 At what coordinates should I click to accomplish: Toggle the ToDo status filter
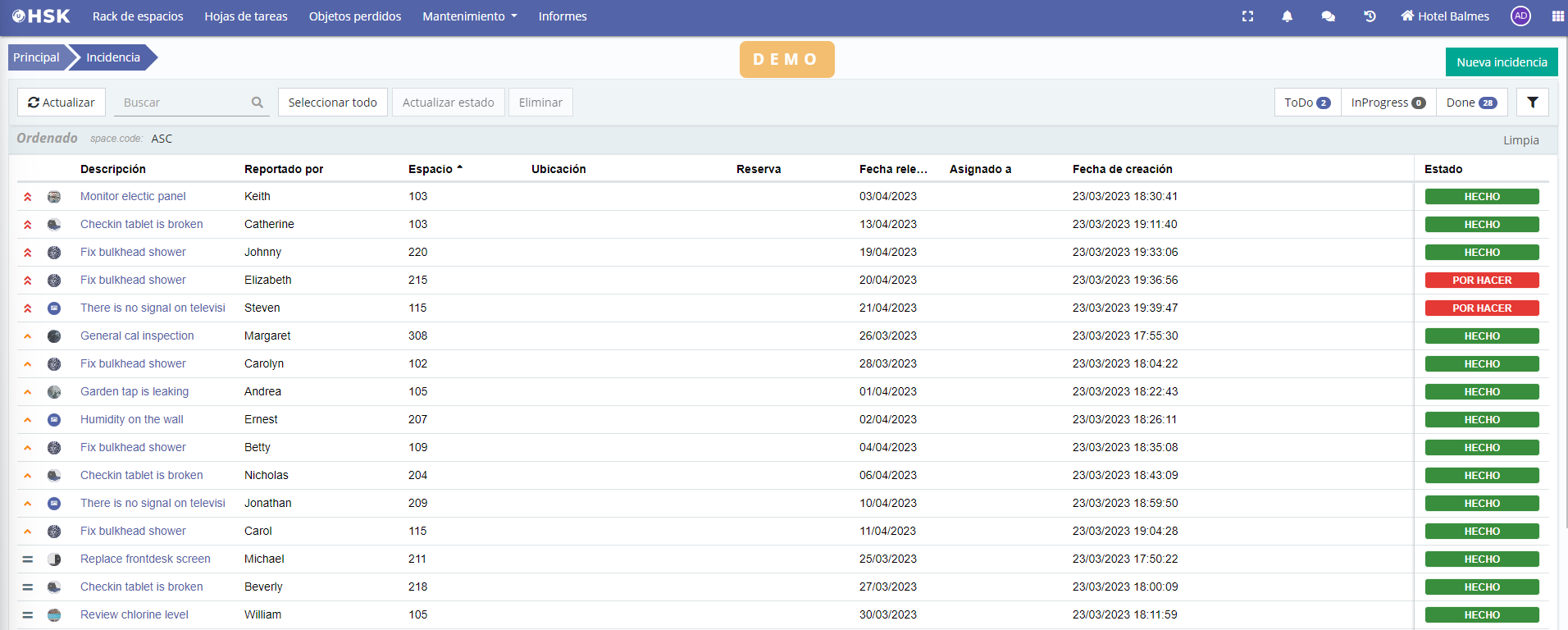click(x=1307, y=103)
